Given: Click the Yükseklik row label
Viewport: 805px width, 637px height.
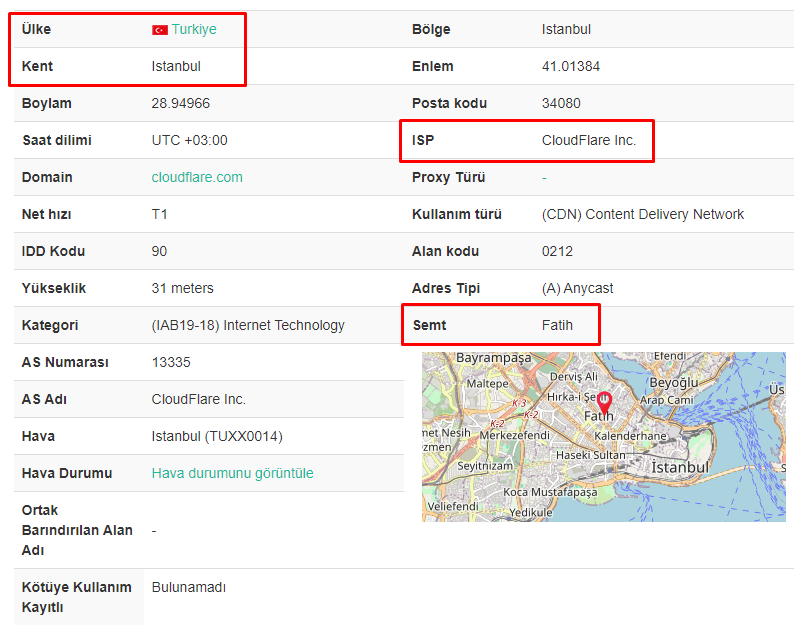Looking at the screenshot, I should (x=53, y=288).
